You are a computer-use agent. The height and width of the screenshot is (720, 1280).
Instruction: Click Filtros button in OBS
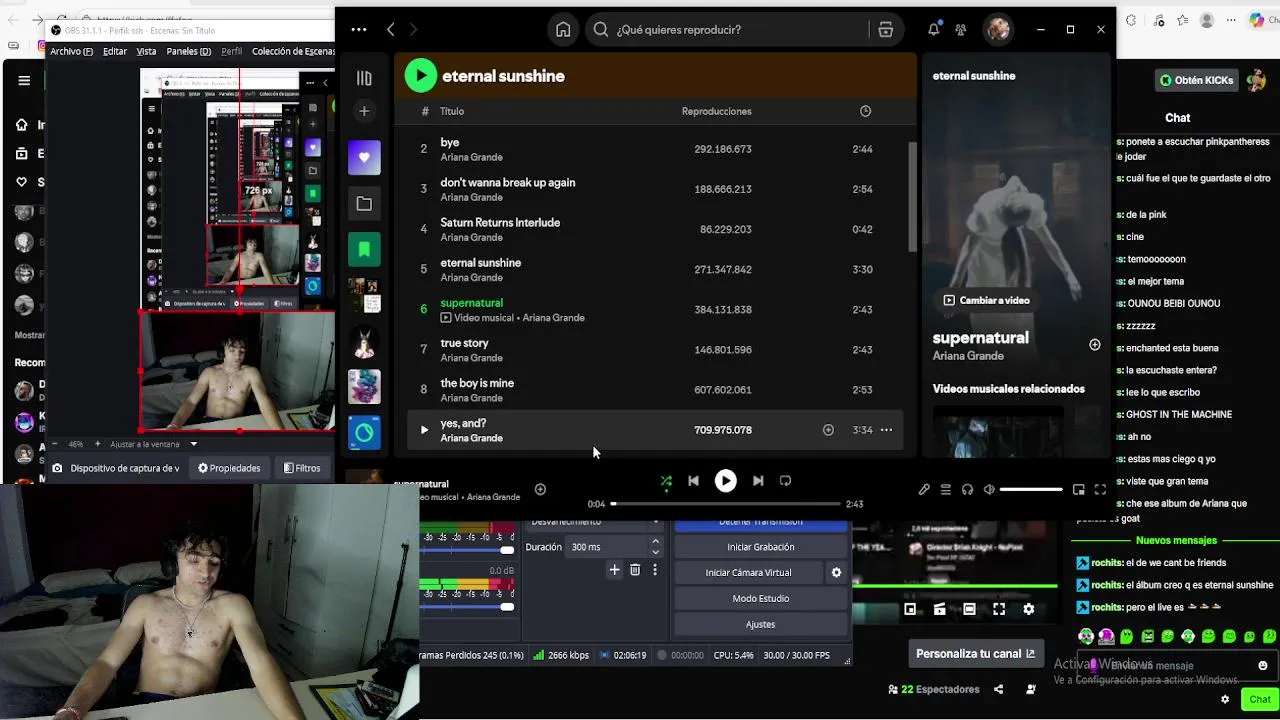point(302,468)
